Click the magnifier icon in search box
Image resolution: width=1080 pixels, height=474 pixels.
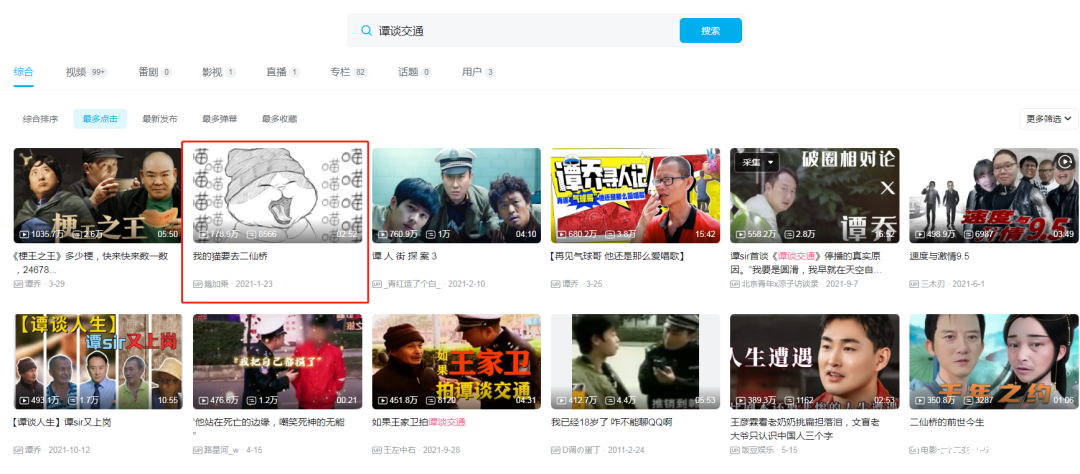(x=366, y=31)
